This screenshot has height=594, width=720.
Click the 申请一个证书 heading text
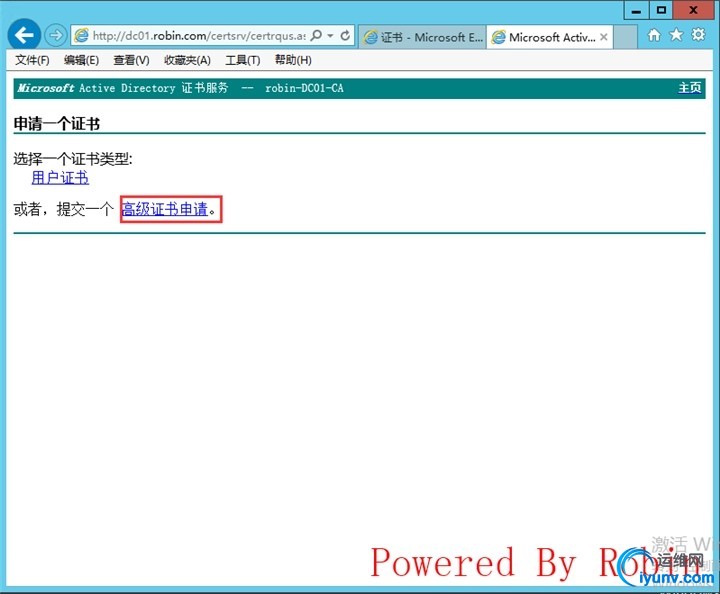pos(56,123)
